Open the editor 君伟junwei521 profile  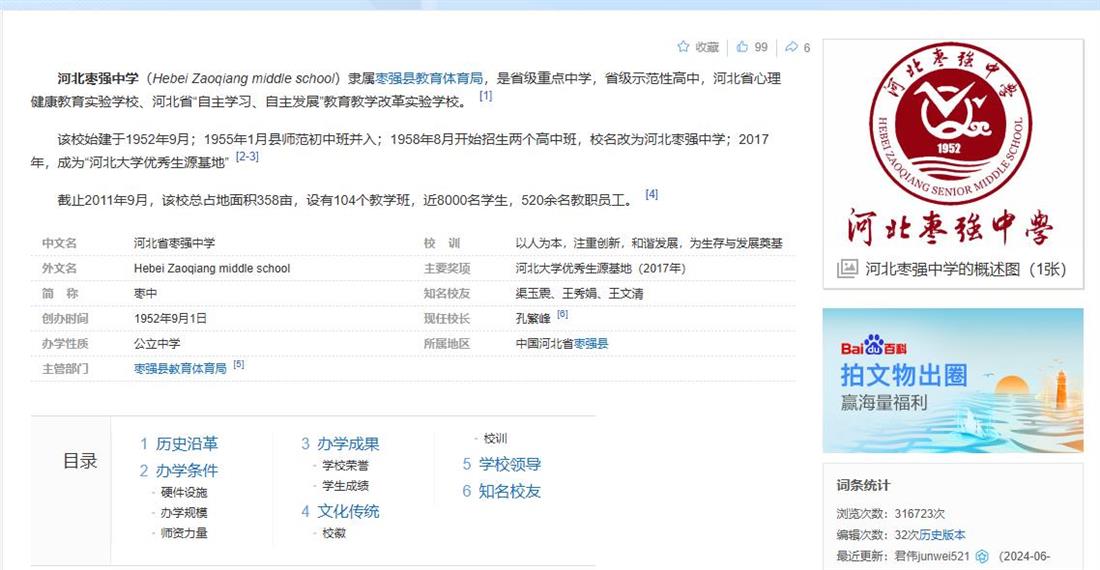pos(932,557)
